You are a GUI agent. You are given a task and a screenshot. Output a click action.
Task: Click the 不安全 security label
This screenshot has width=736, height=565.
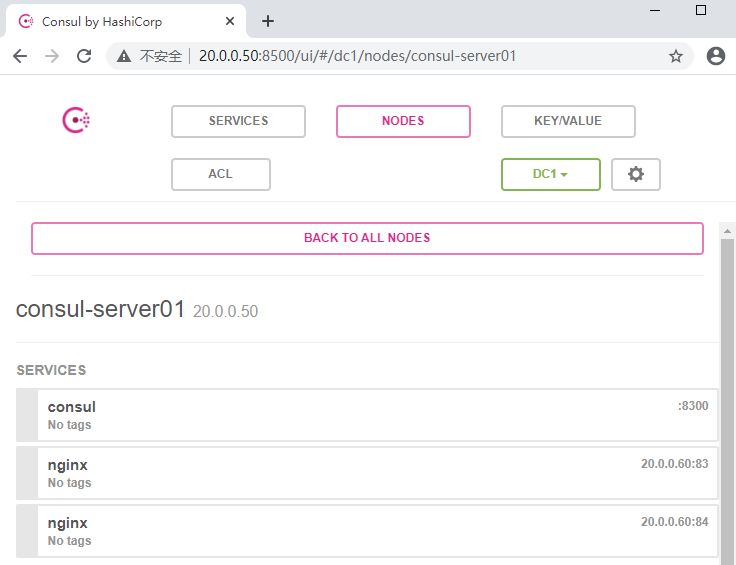(x=161, y=56)
